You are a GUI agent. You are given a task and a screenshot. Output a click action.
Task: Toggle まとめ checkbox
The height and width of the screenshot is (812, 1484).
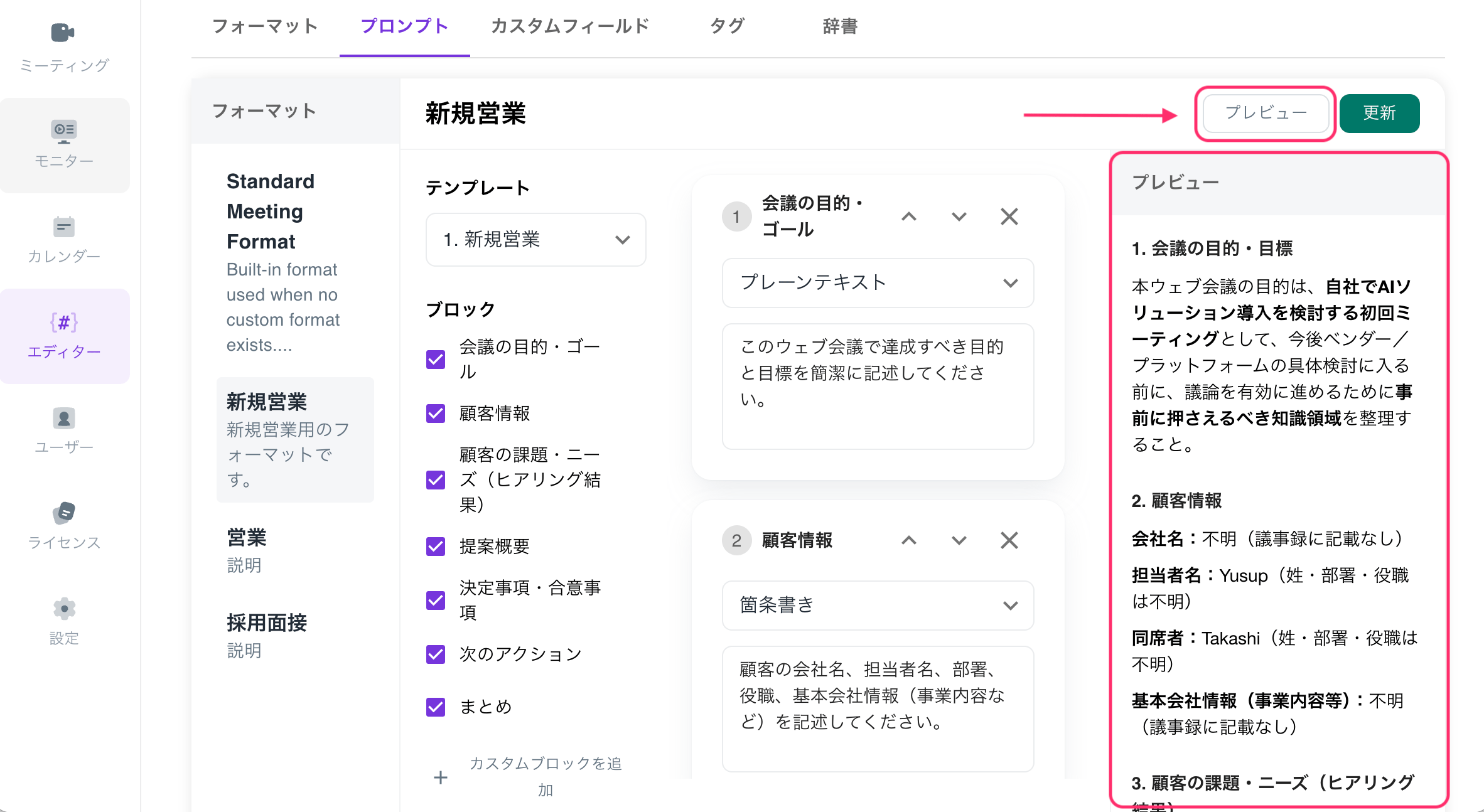[436, 707]
